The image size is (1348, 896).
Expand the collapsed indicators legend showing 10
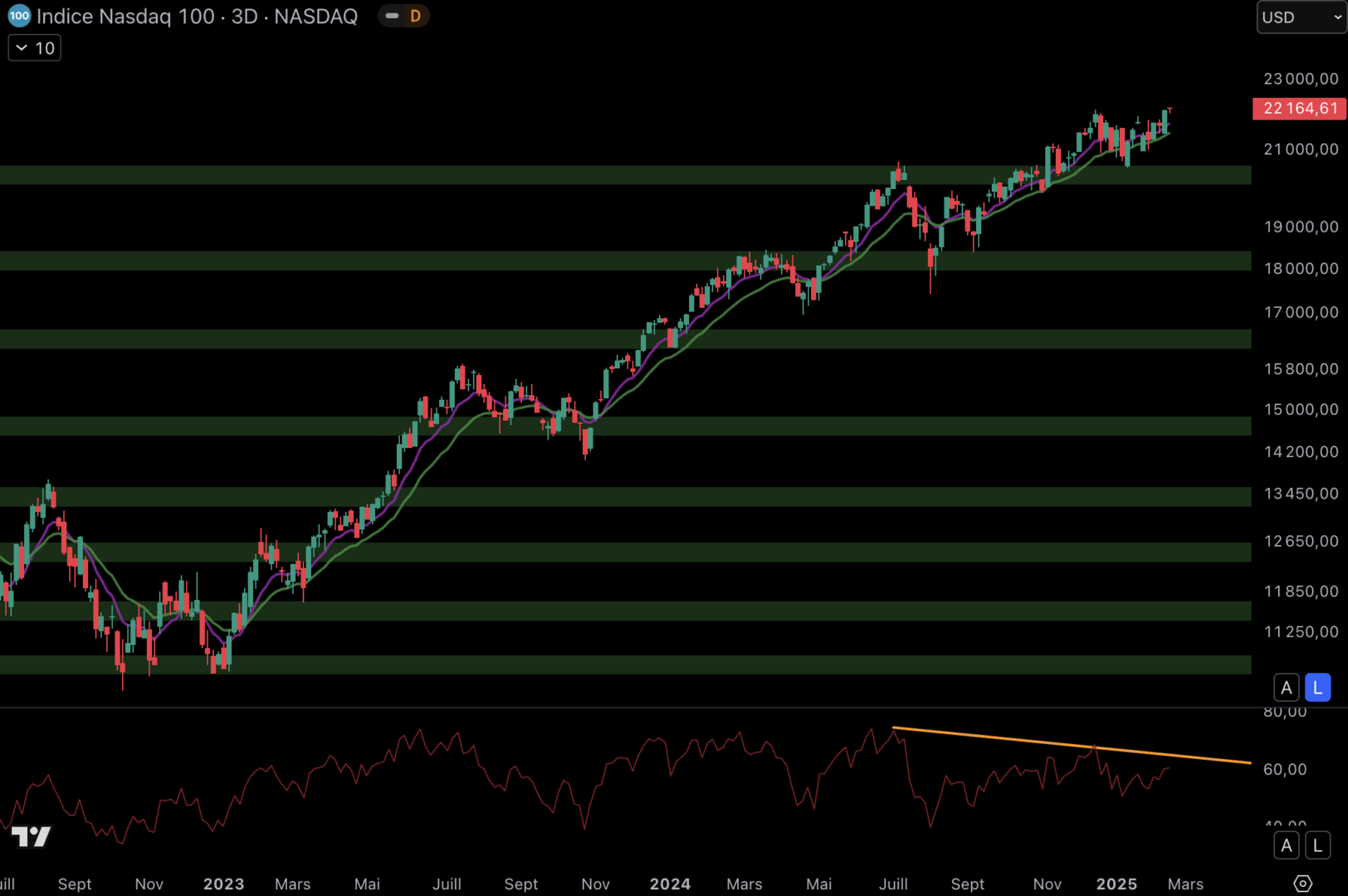pyautogui.click(x=35, y=48)
